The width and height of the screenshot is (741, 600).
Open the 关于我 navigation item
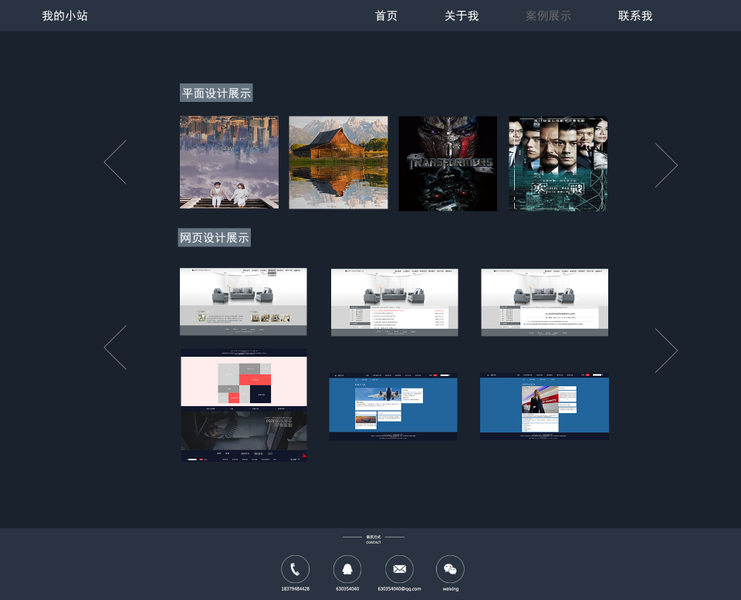click(462, 16)
